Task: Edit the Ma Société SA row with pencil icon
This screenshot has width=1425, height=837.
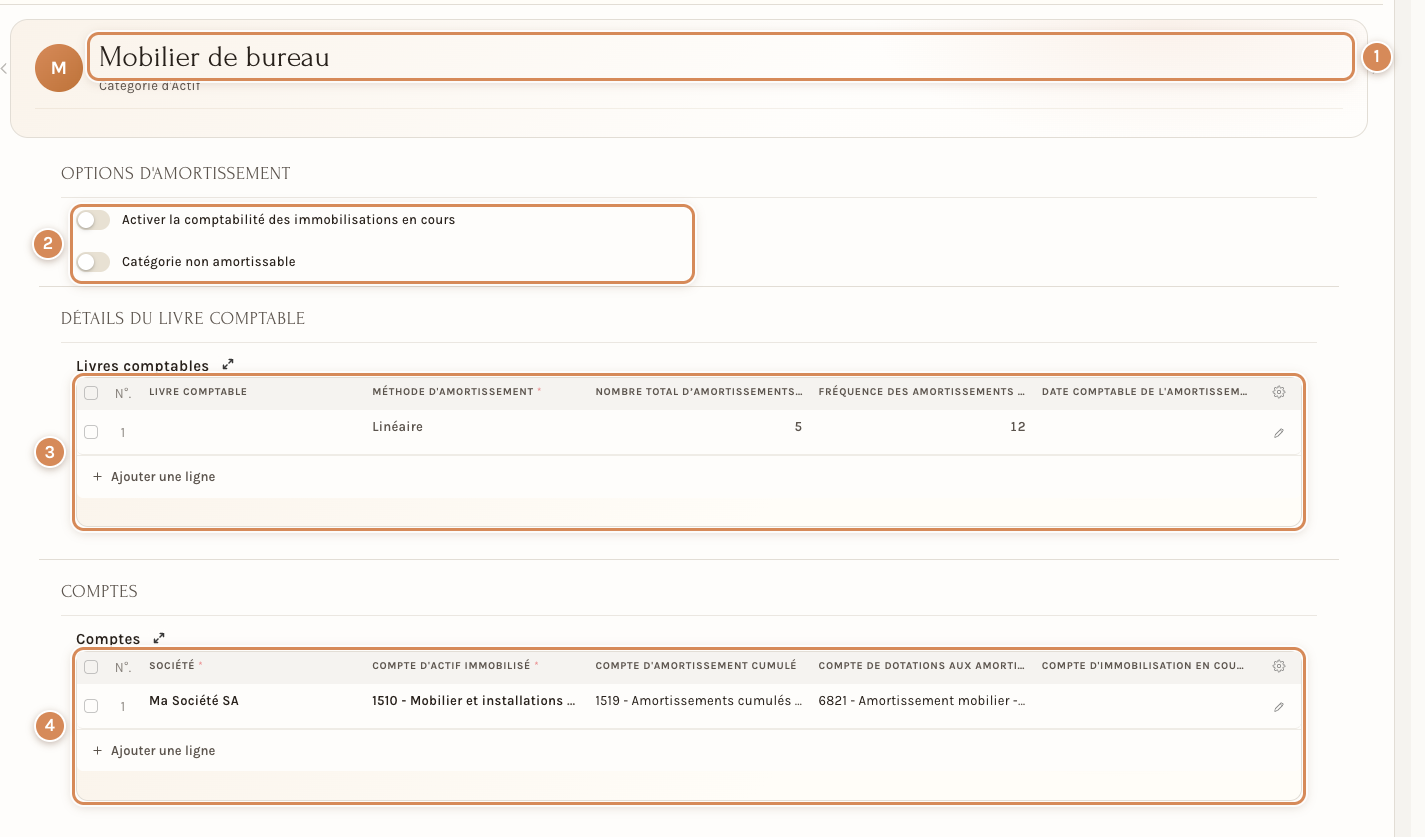Action: [1278, 707]
